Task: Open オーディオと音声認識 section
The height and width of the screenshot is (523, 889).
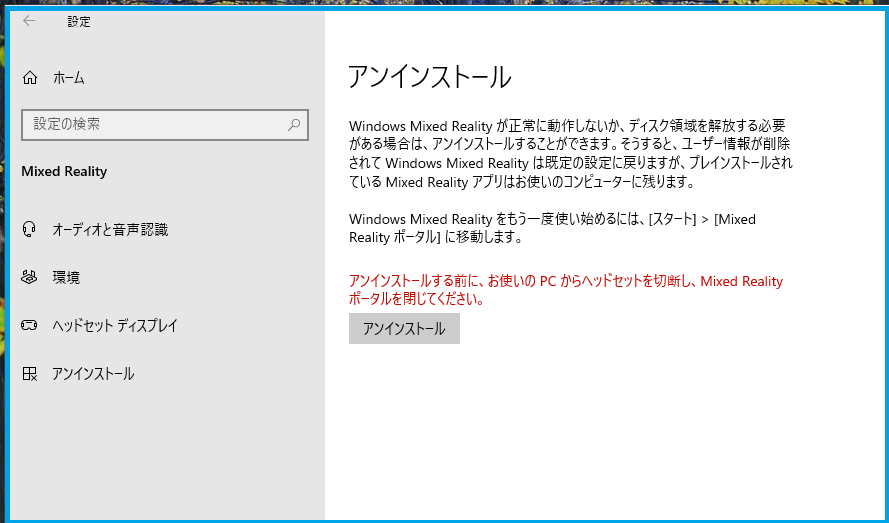Action: point(110,230)
